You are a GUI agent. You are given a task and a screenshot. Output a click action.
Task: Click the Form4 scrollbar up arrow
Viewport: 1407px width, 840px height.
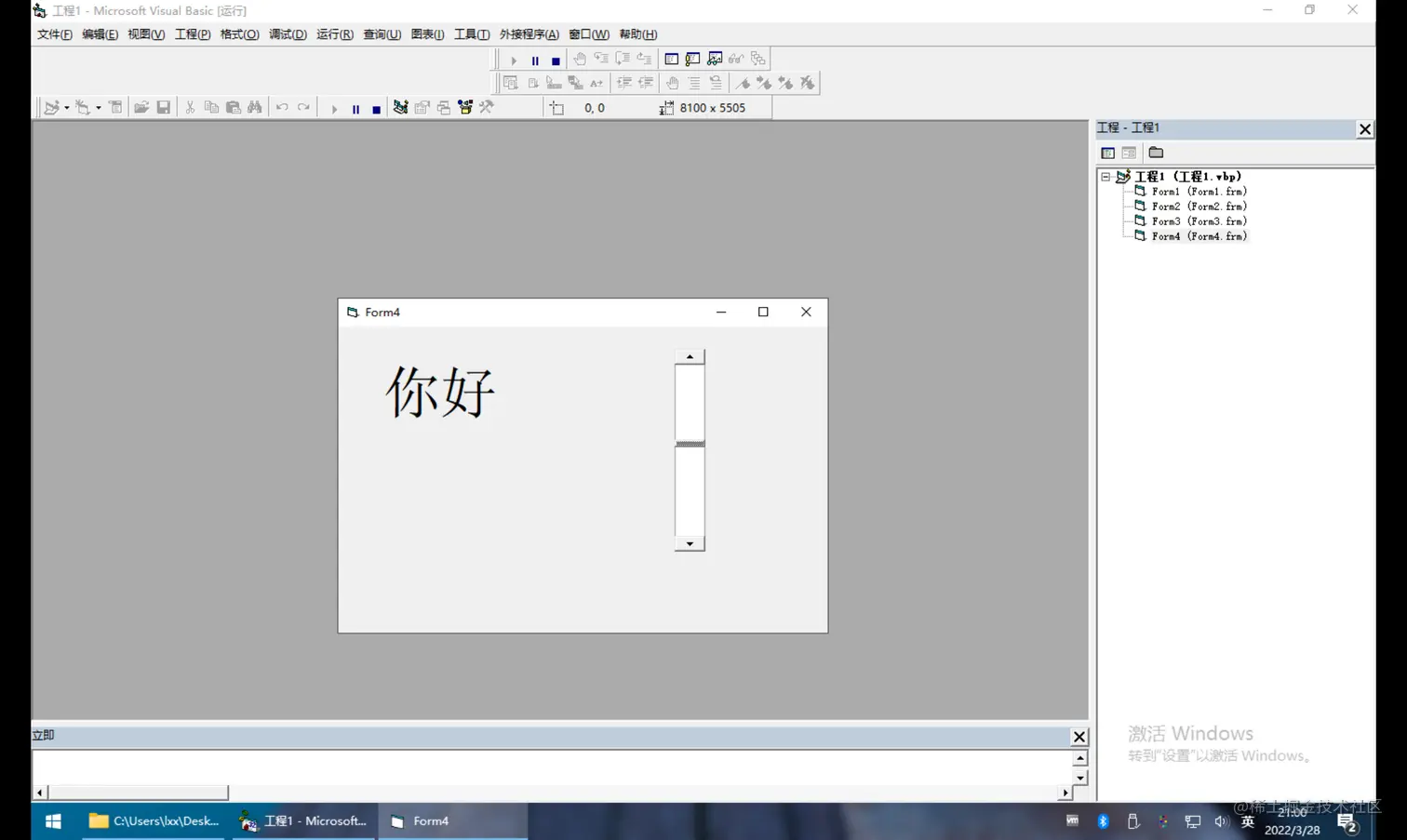click(x=690, y=357)
